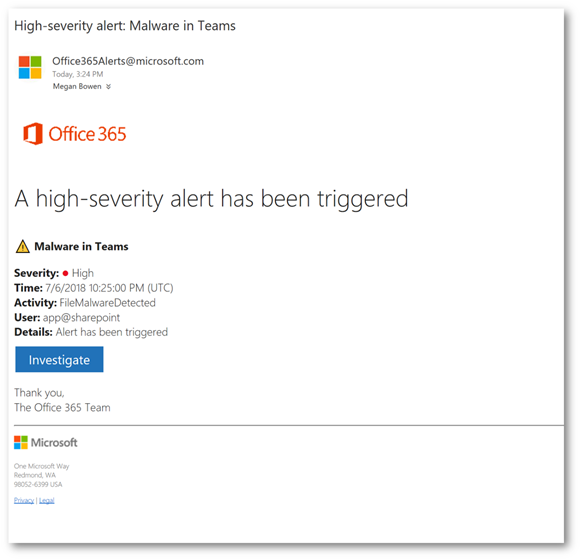Click the Today, 3:24 PM timestamp

(x=78, y=74)
